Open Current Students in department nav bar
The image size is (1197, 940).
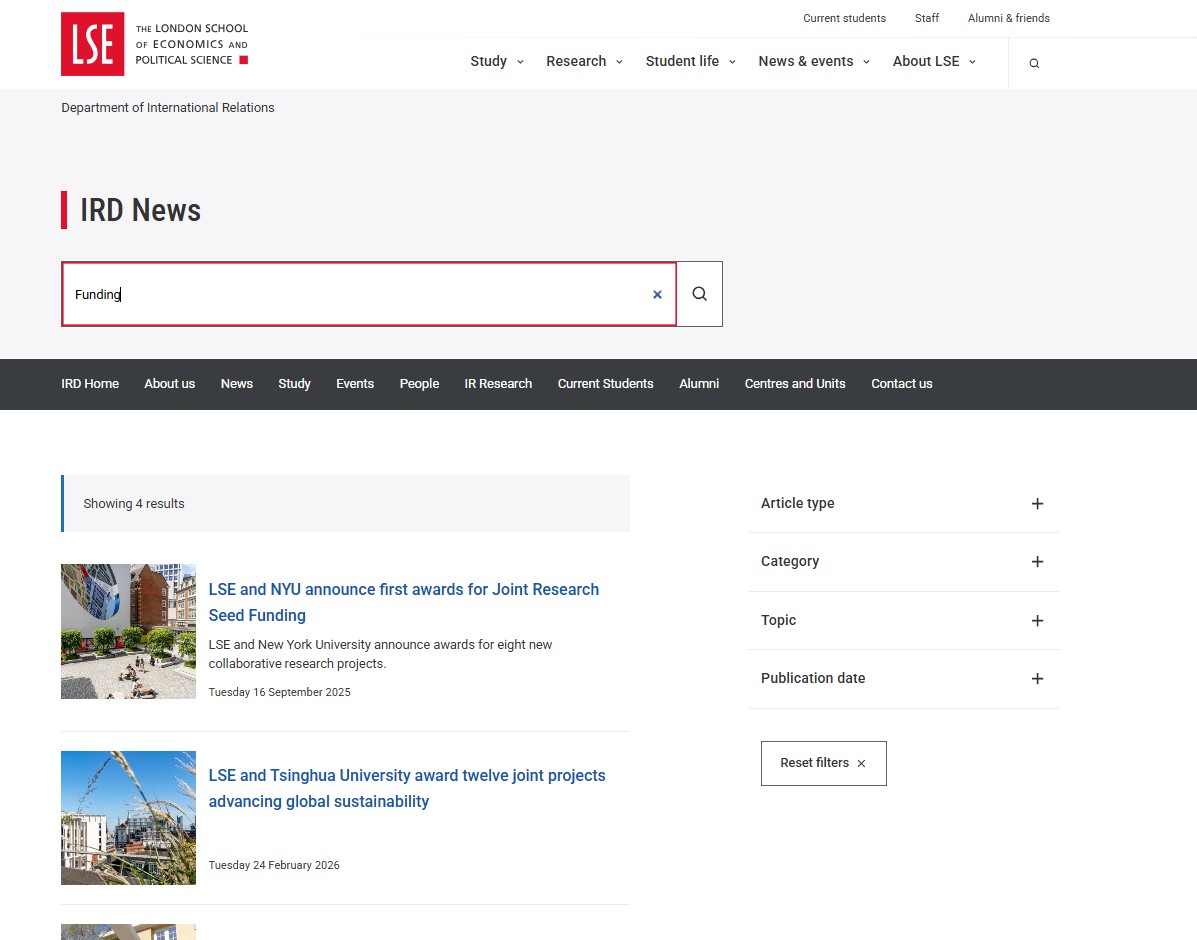click(x=605, y=383)
